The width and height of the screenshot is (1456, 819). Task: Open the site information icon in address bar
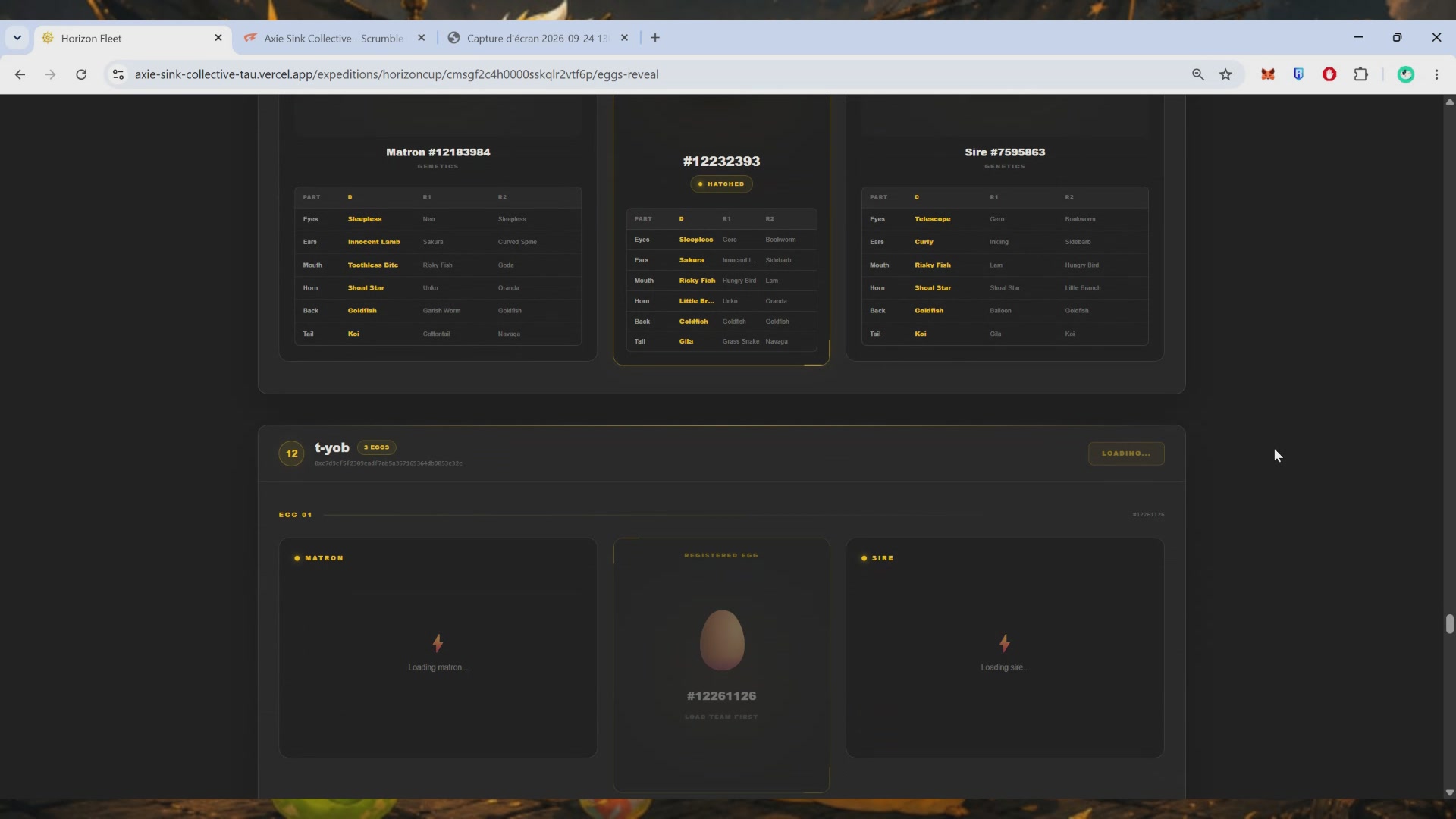pyautogui.click(x=118, y=74)
